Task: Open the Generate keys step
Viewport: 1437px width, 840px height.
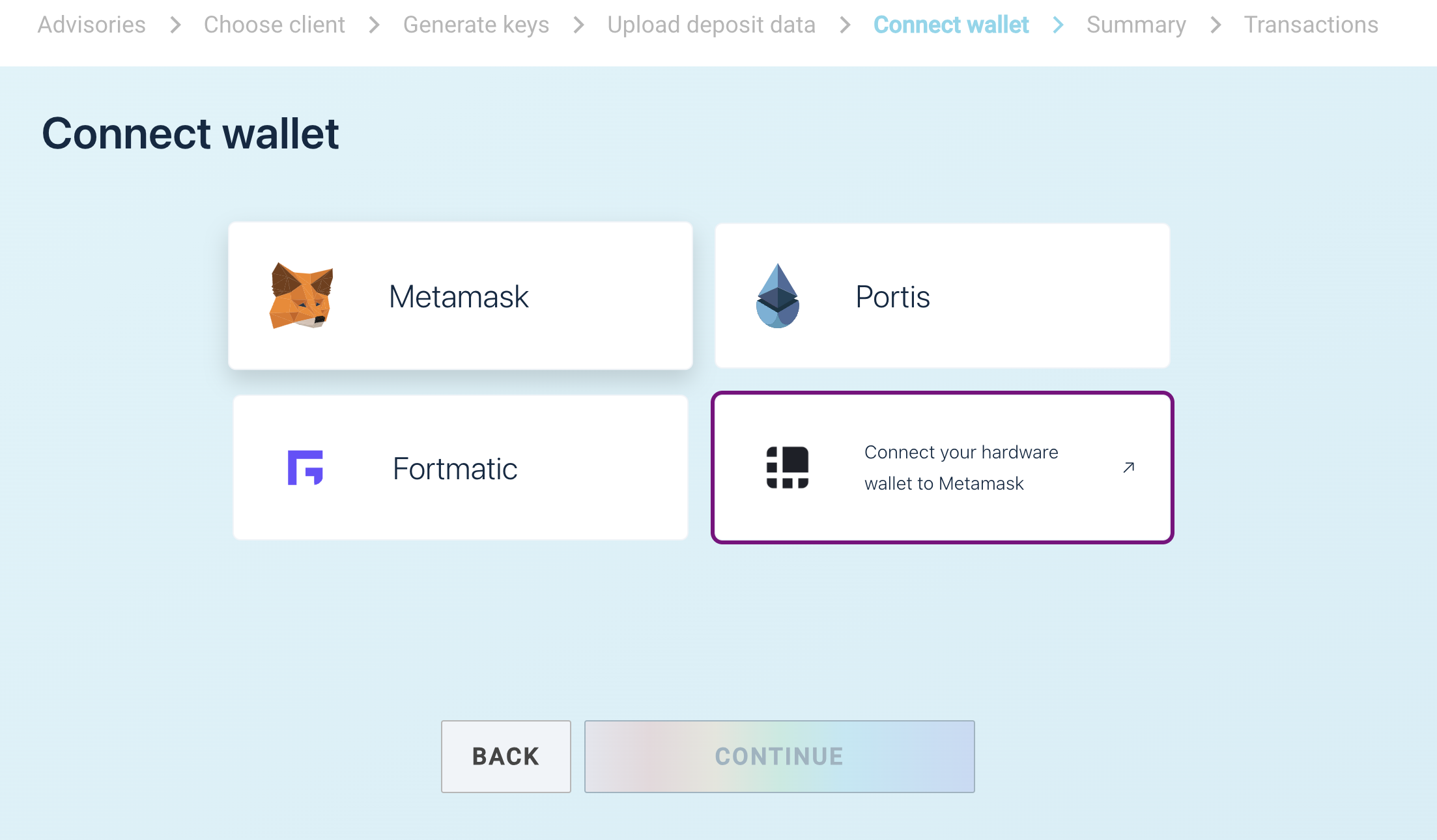Action: click(476, 25)
